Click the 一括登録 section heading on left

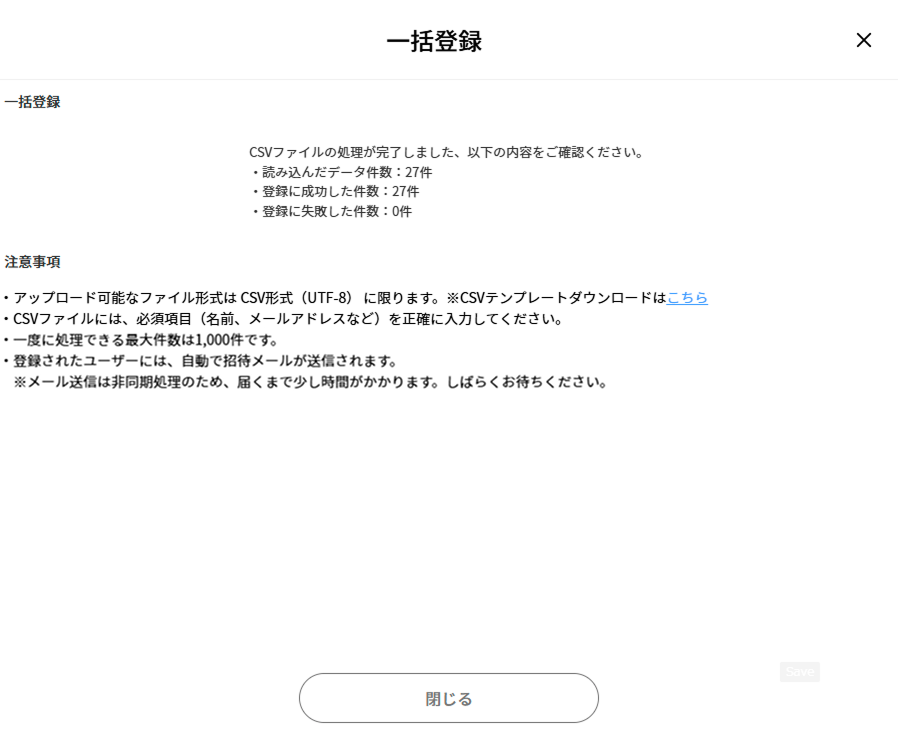coord(32,102)
